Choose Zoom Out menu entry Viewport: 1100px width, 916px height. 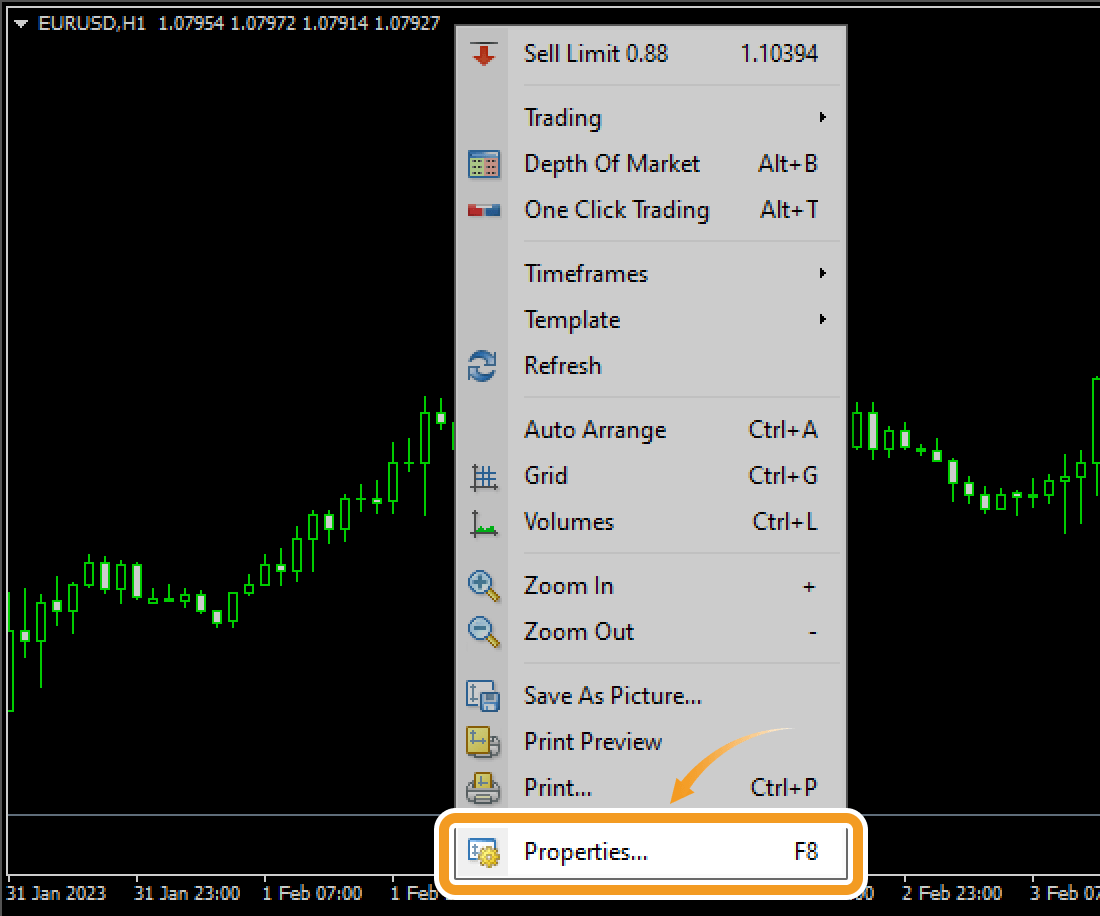click(651, 631)
